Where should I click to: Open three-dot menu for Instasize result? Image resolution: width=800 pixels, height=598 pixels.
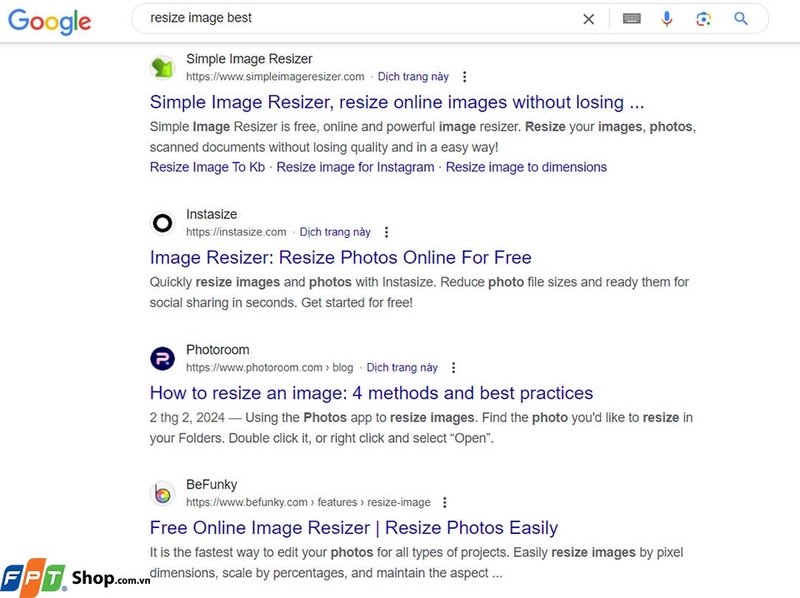(x=386, y=232)
